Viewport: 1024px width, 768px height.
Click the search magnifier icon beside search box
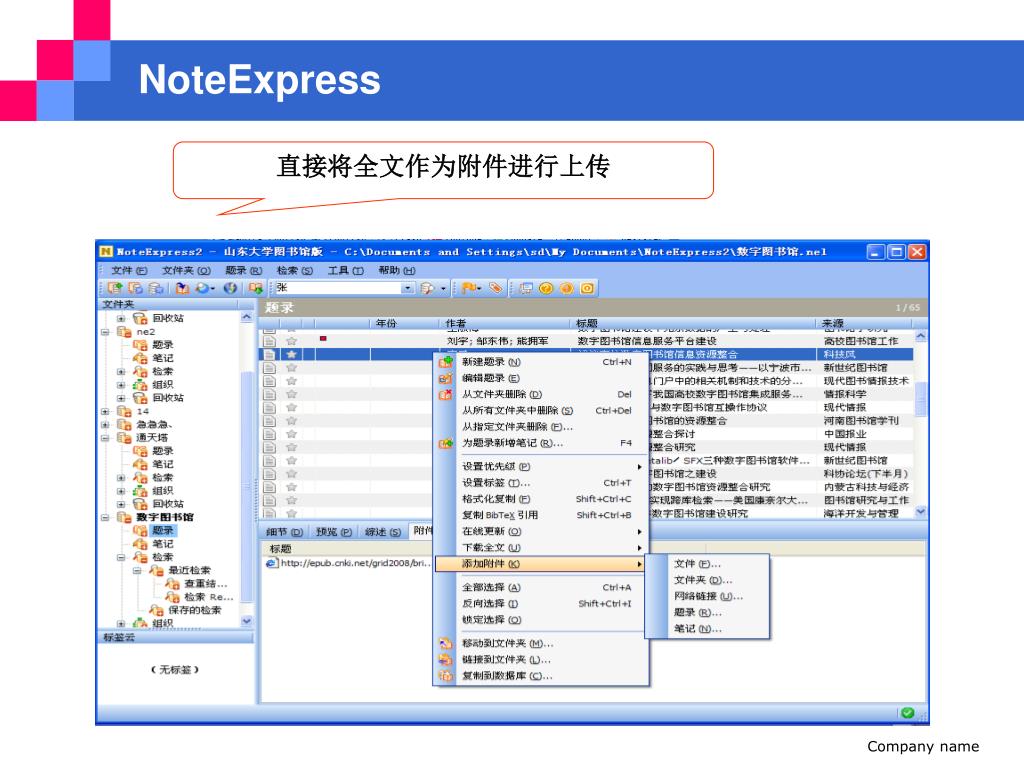pyautogui.click(x=427, y=288)
